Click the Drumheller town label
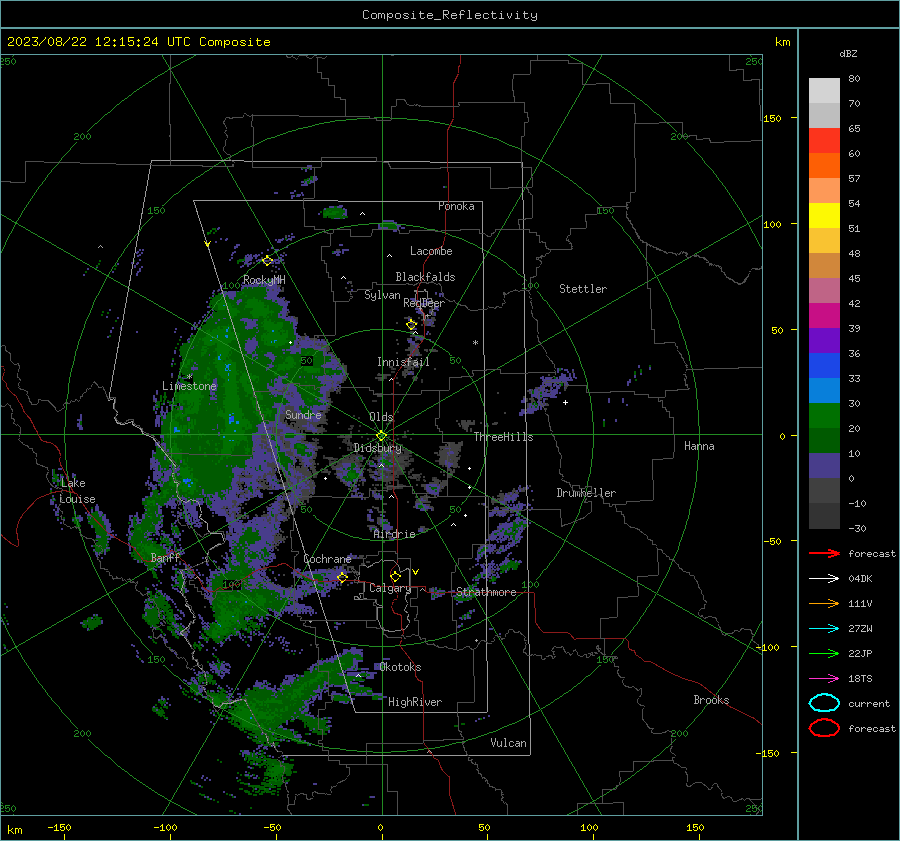This screenshot has height=841, width=900. pos(586,493)
